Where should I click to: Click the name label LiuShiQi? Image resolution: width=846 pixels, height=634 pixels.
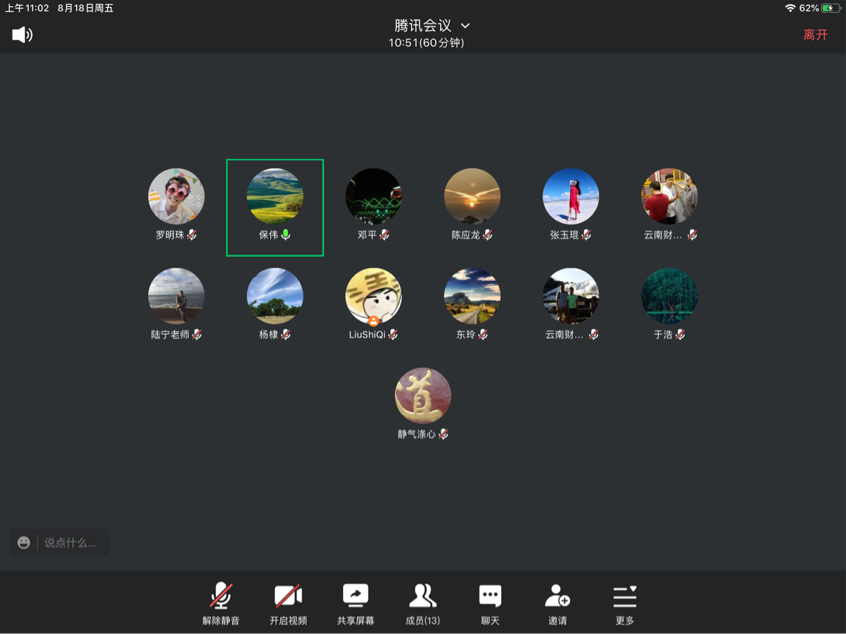coord(367,335)
